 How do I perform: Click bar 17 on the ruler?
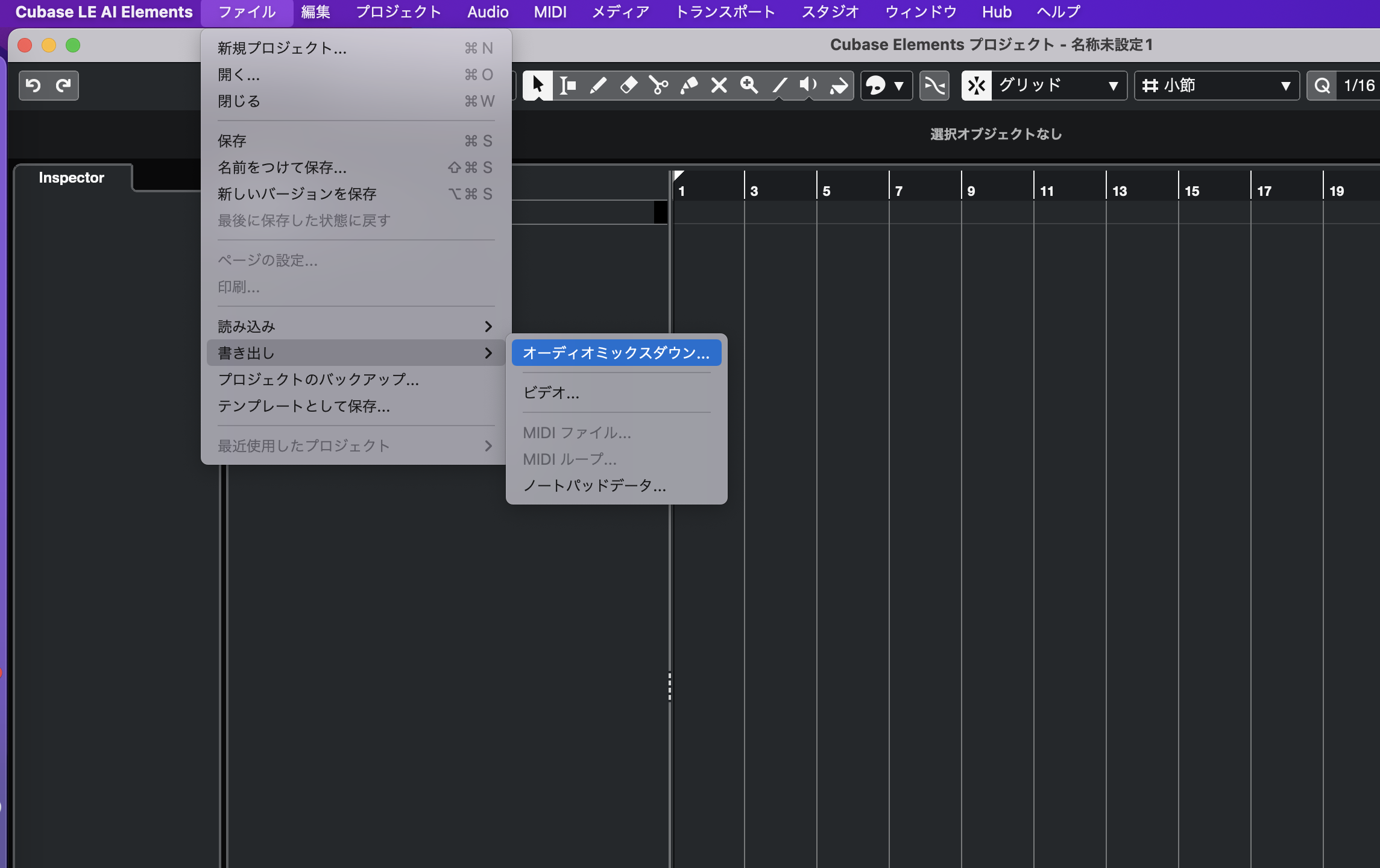point(1264,191)
